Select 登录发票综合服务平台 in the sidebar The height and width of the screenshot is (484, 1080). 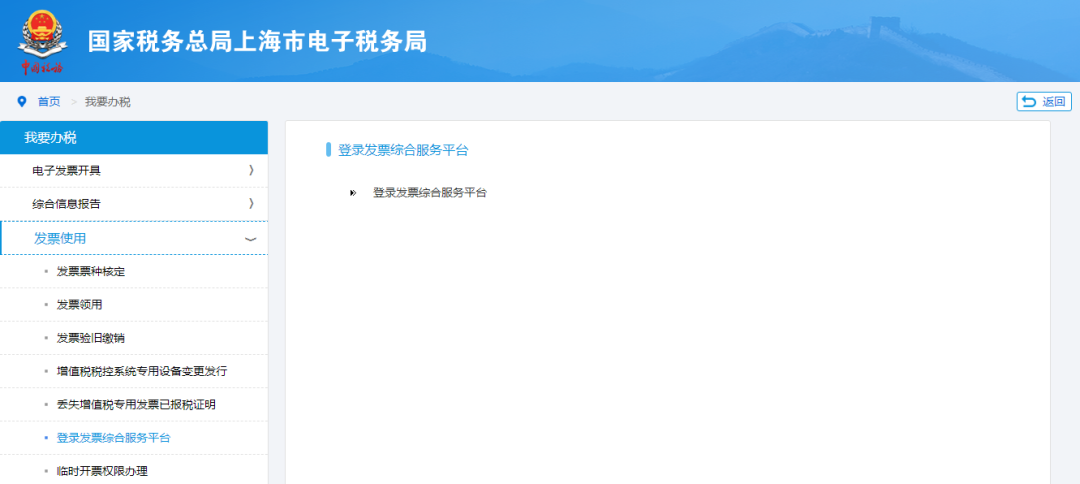click(x=113, y=438)
